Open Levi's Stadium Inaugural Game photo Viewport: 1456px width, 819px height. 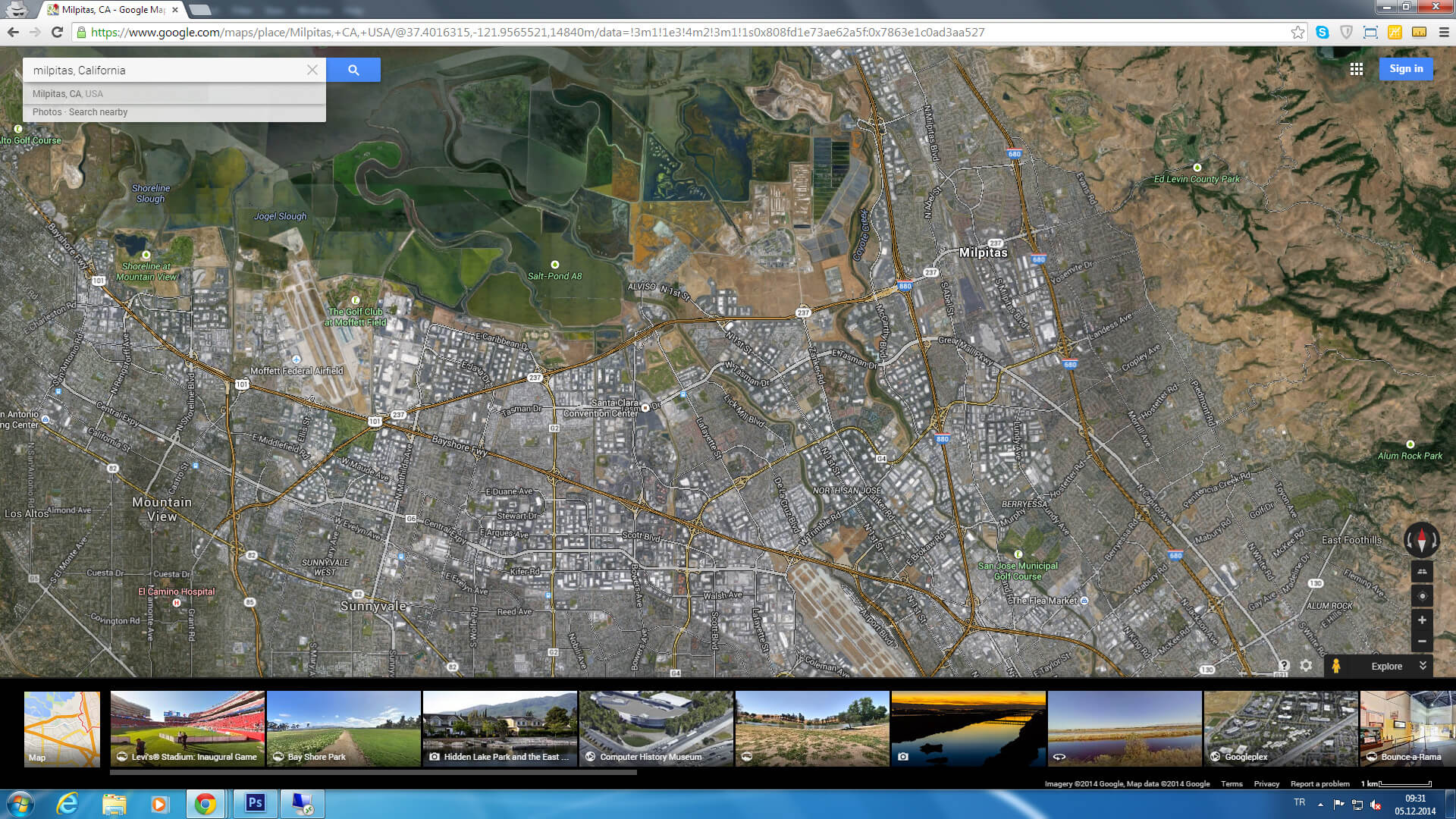click(x=187, y=728)
